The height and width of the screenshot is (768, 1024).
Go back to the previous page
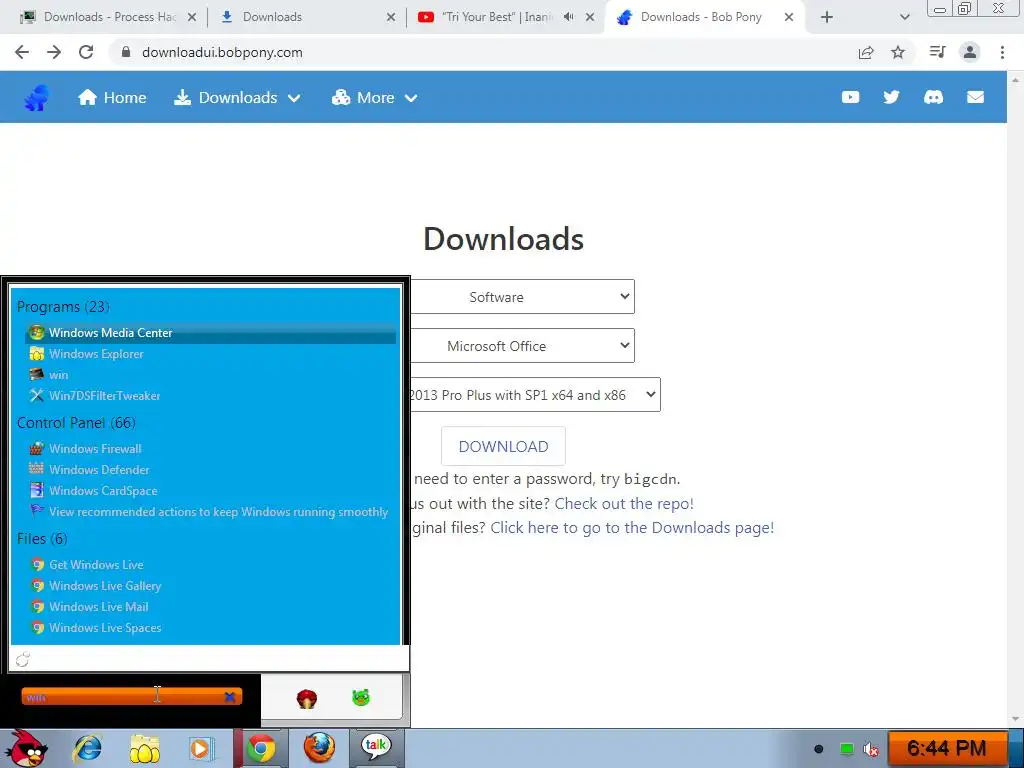point(22,52)
